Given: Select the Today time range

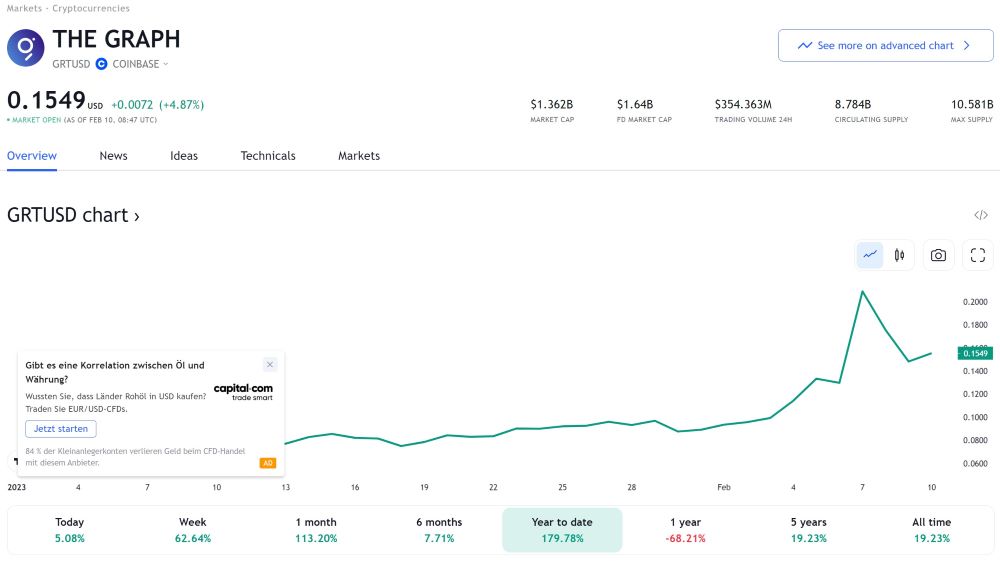Looking at the screenshot, I should (70, 530).
